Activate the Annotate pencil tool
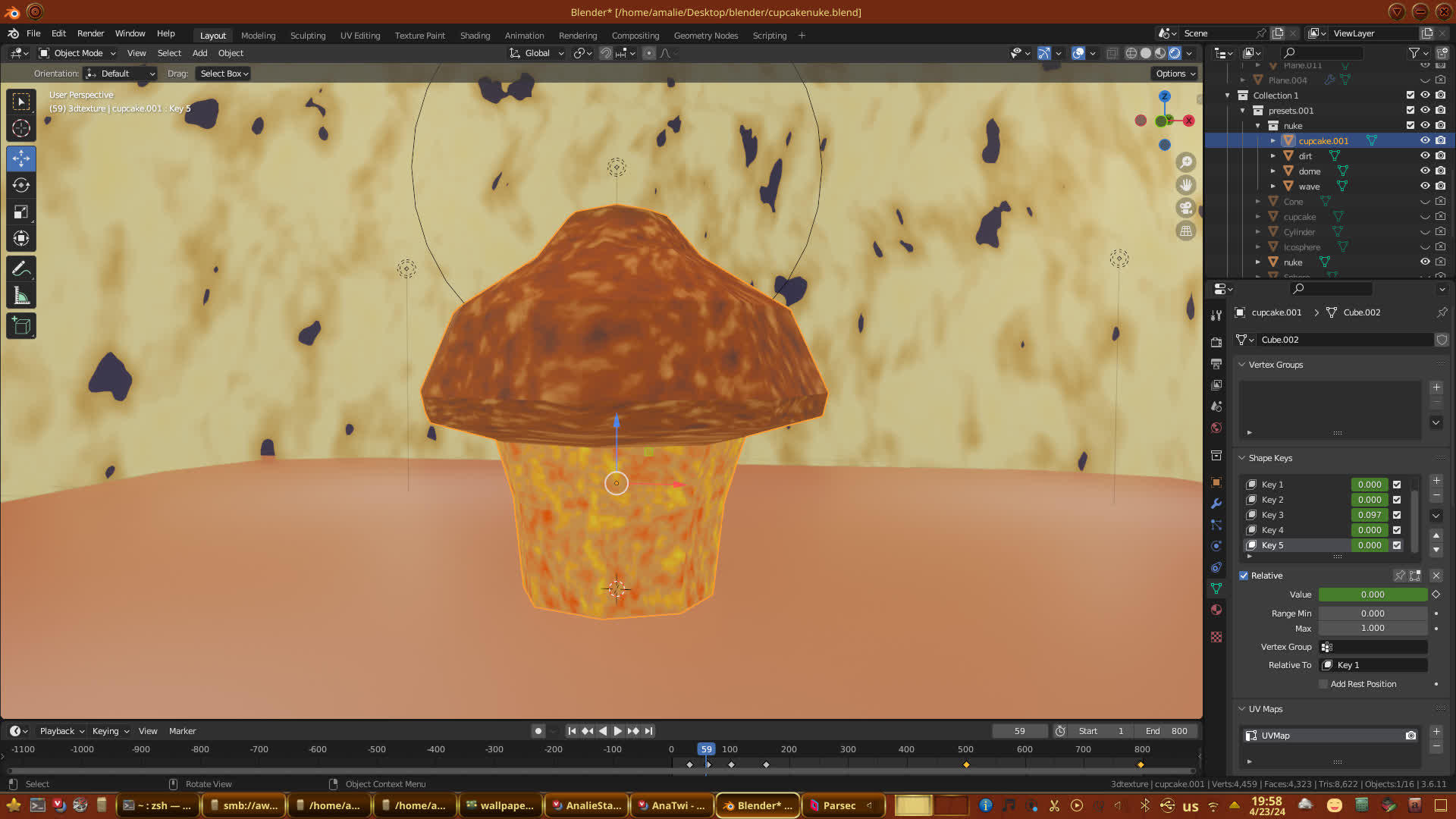1456x819 pixels. click(21, 269)
